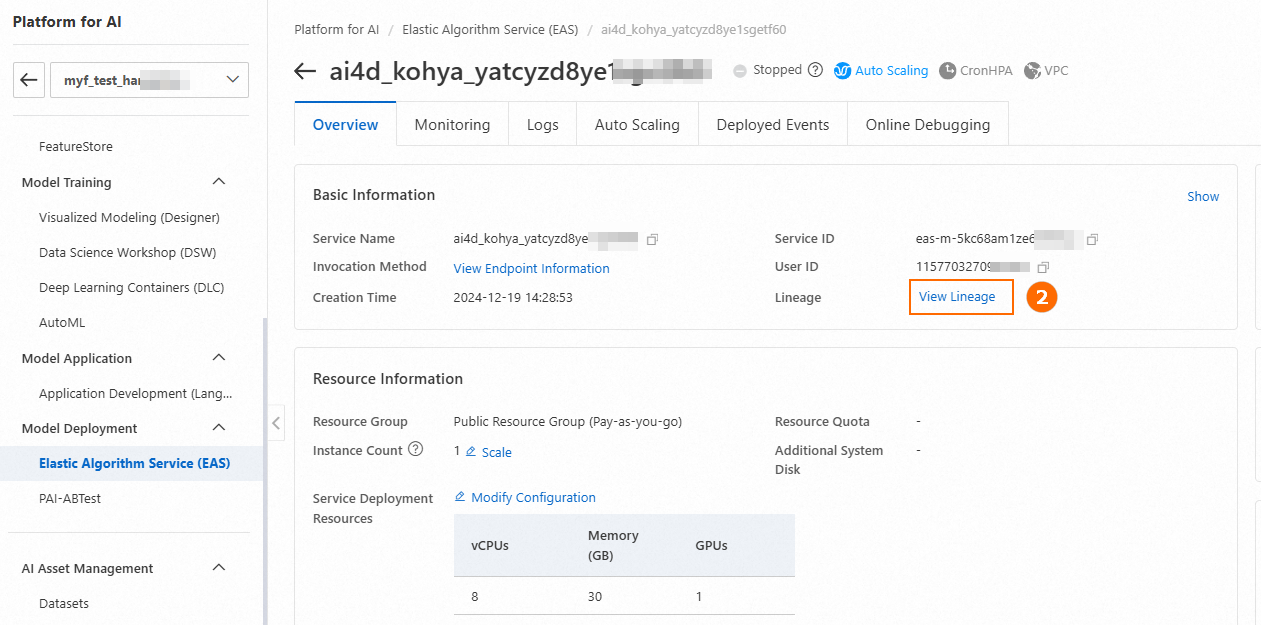Copy the Service Name value
Screen dimensions: 1261x625
coord(652,239)
